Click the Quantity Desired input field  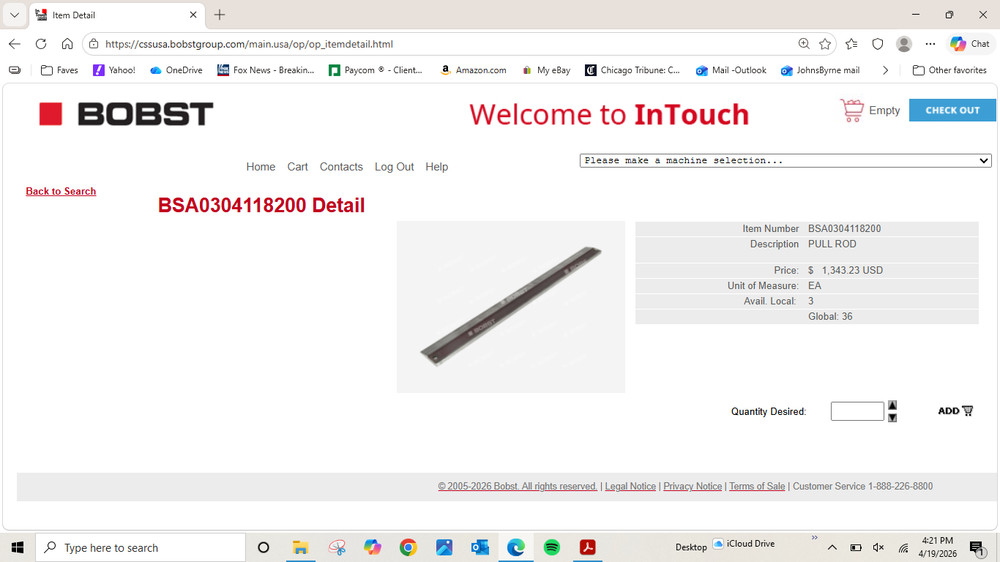tap(857, 411)
